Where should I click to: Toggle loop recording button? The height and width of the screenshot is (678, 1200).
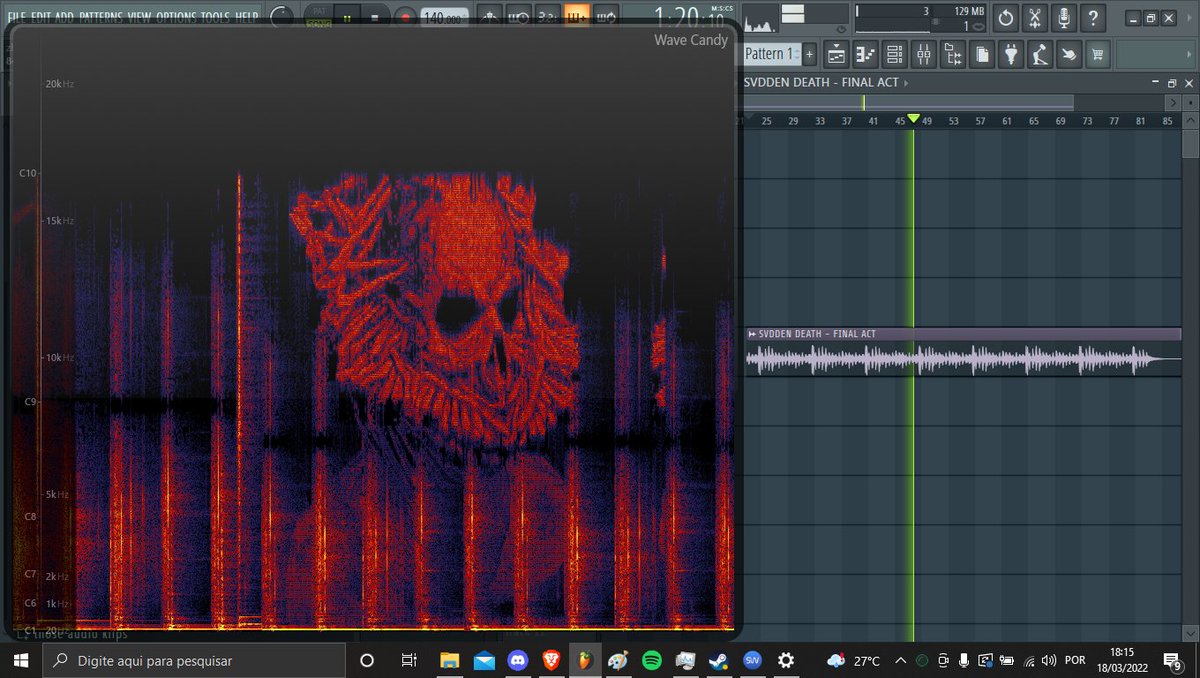(x=605, y=17)
